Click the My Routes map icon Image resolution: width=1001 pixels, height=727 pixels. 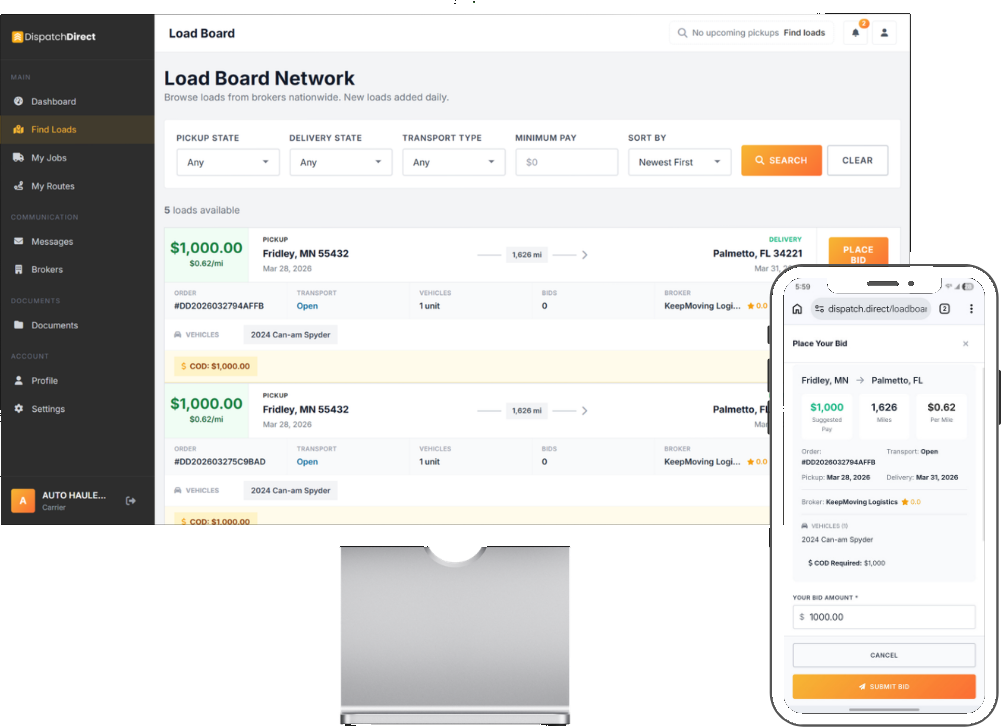tap(19, 186)
